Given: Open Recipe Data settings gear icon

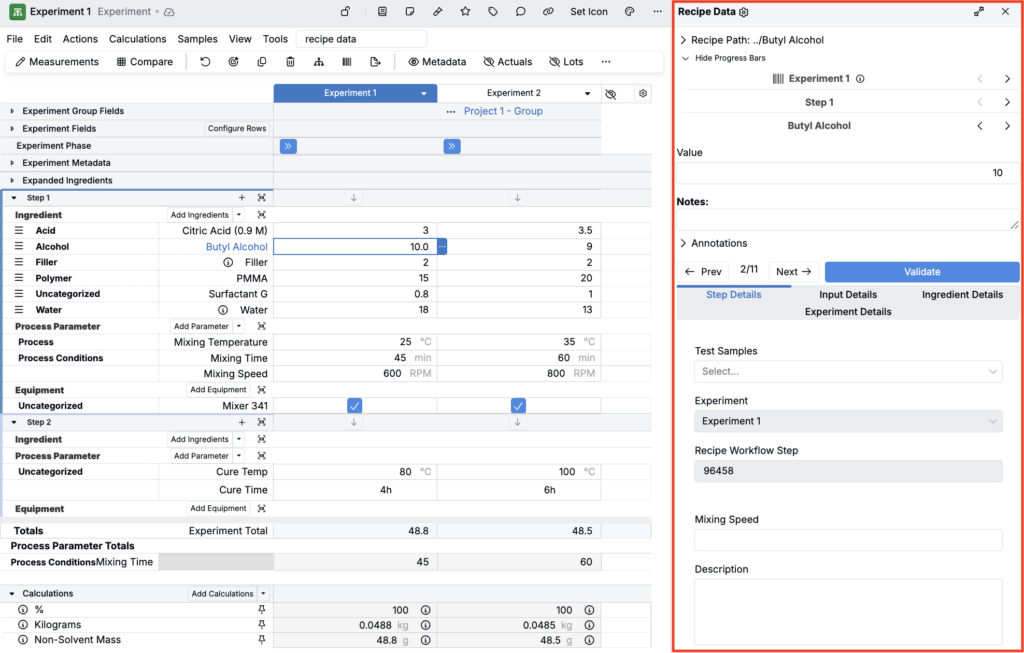Looking at the screenshot, I should (744, 12).
